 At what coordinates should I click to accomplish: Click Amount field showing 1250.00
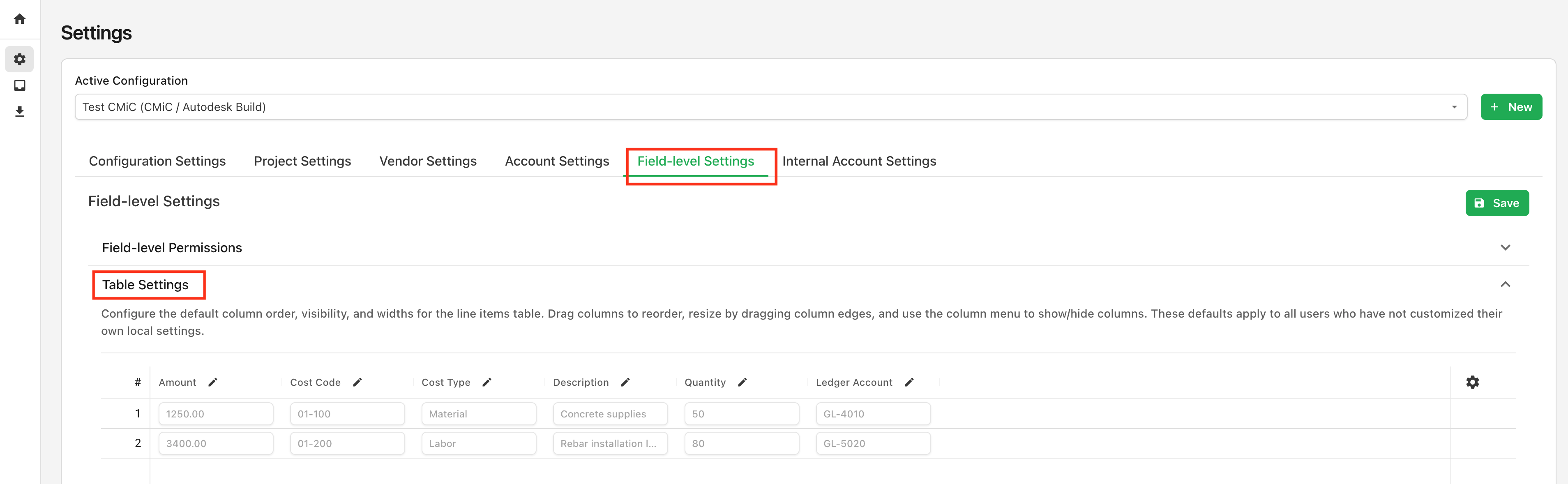215,414
